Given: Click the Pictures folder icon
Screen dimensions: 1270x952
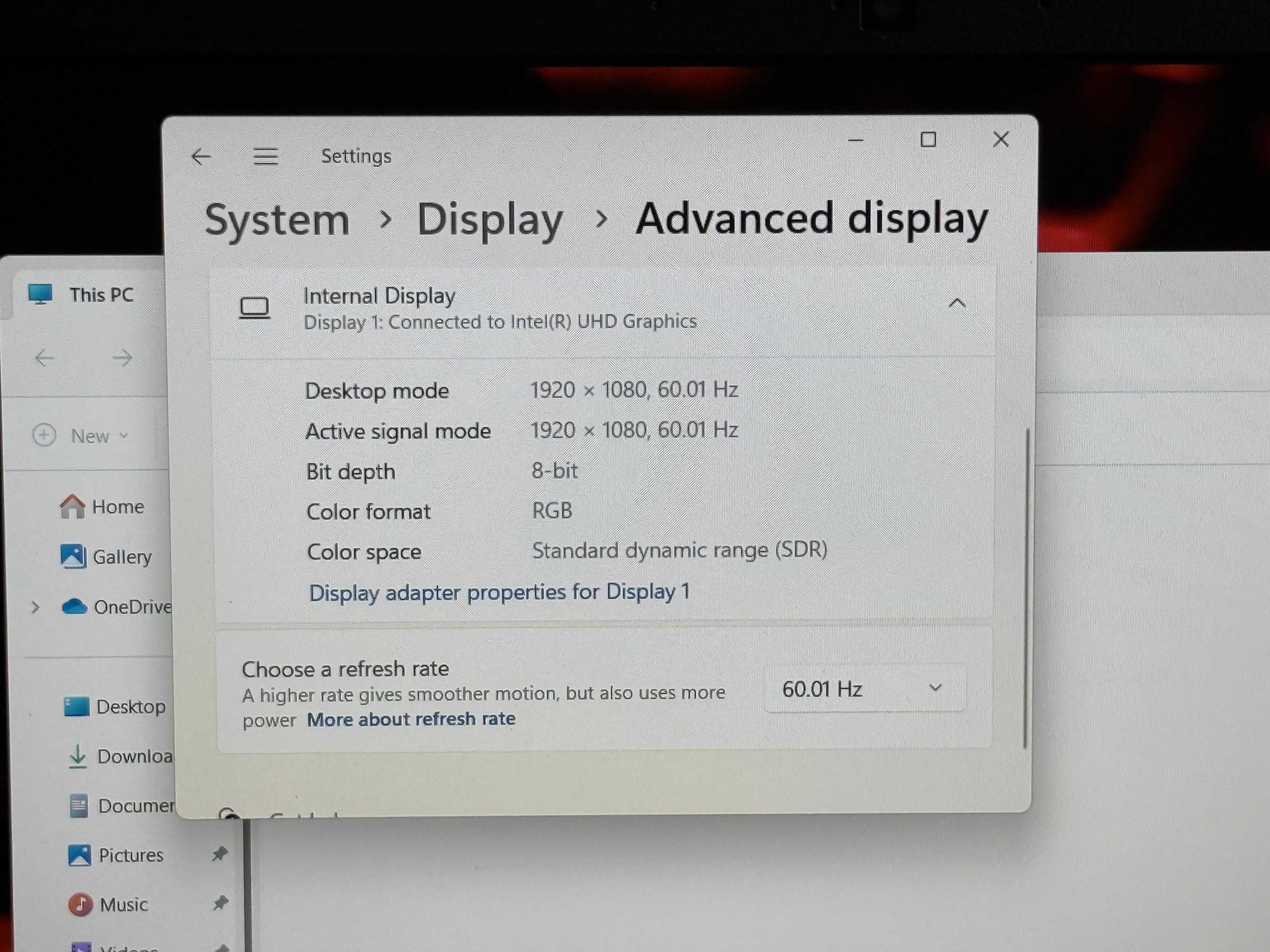Looking at the screenshot, I should point(79,855).
